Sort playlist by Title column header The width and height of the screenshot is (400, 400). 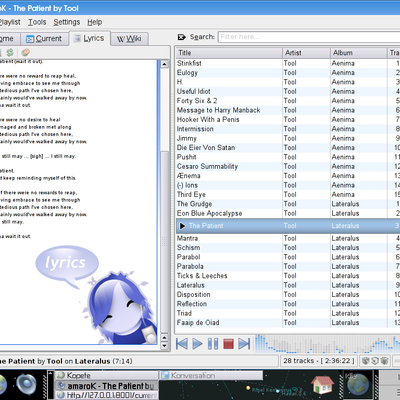[x=229, y=53]
